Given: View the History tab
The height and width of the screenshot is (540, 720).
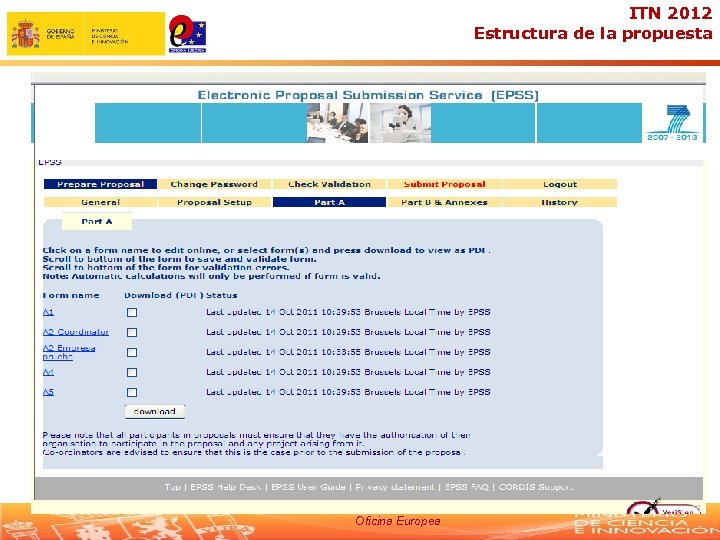Looking at the screenshot, I should click(x=560, y=202).
